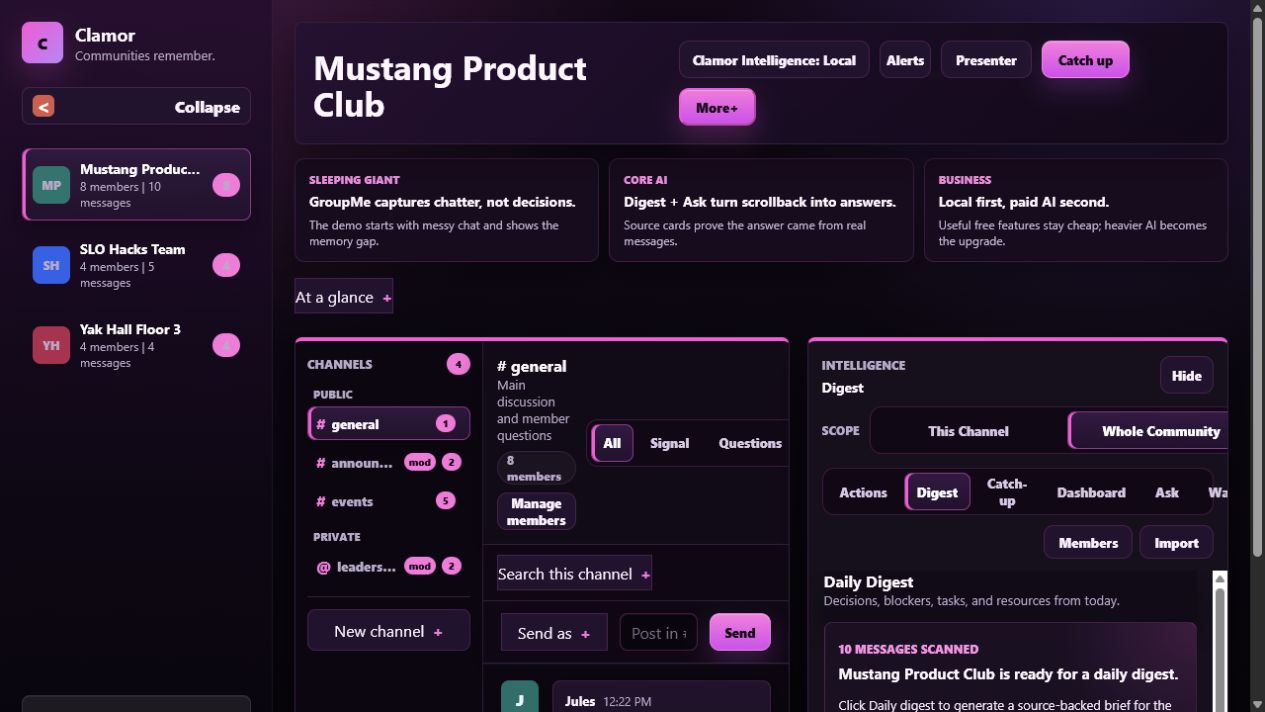1265x712 pixels.
Task: Select the SLO Hacks Team community
Action: coord(136,265)
